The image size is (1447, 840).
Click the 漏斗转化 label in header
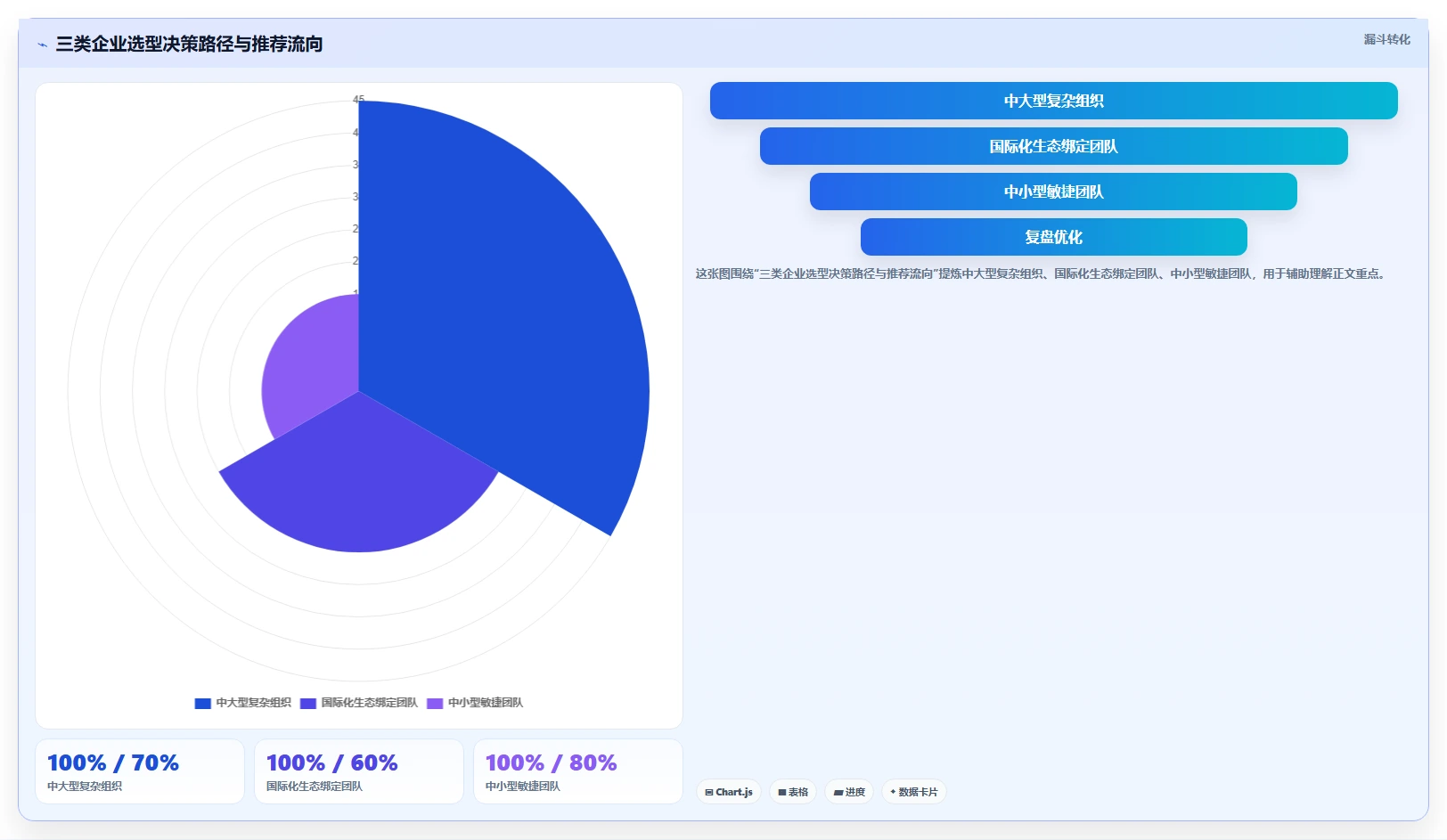(x=1386, y=39)
